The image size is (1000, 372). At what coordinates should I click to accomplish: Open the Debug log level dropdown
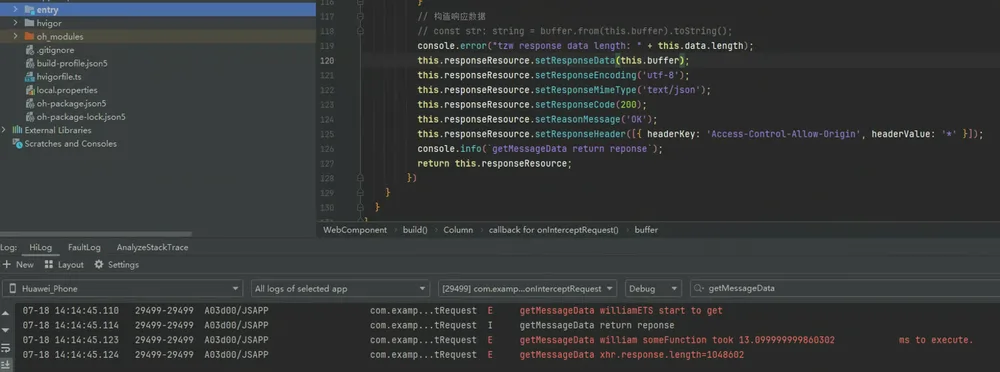653,288
